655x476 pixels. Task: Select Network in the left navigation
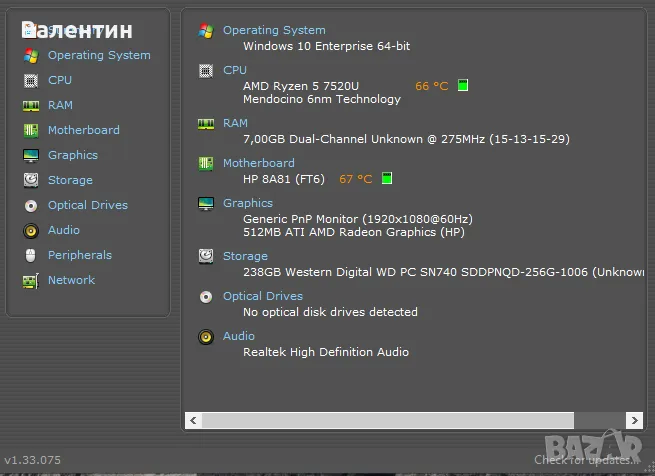71,280
